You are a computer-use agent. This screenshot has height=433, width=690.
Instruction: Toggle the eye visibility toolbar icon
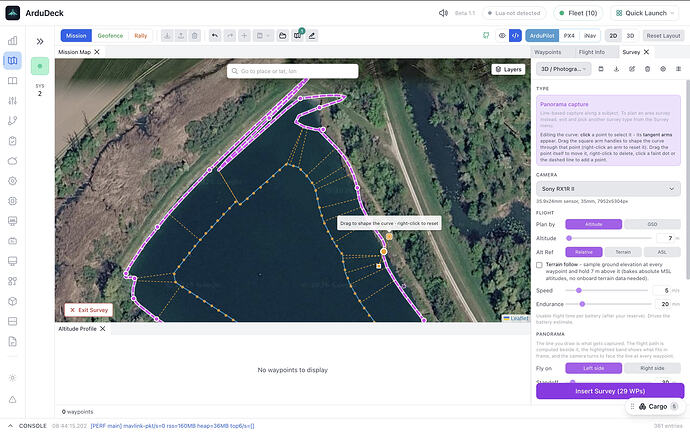[x=502, y=36]
